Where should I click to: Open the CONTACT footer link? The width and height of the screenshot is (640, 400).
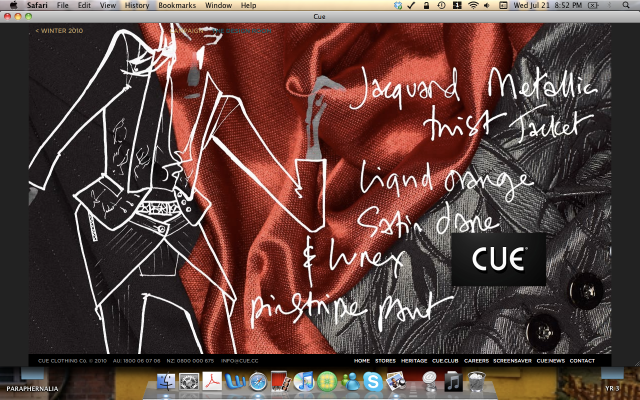tap(582, 361)
